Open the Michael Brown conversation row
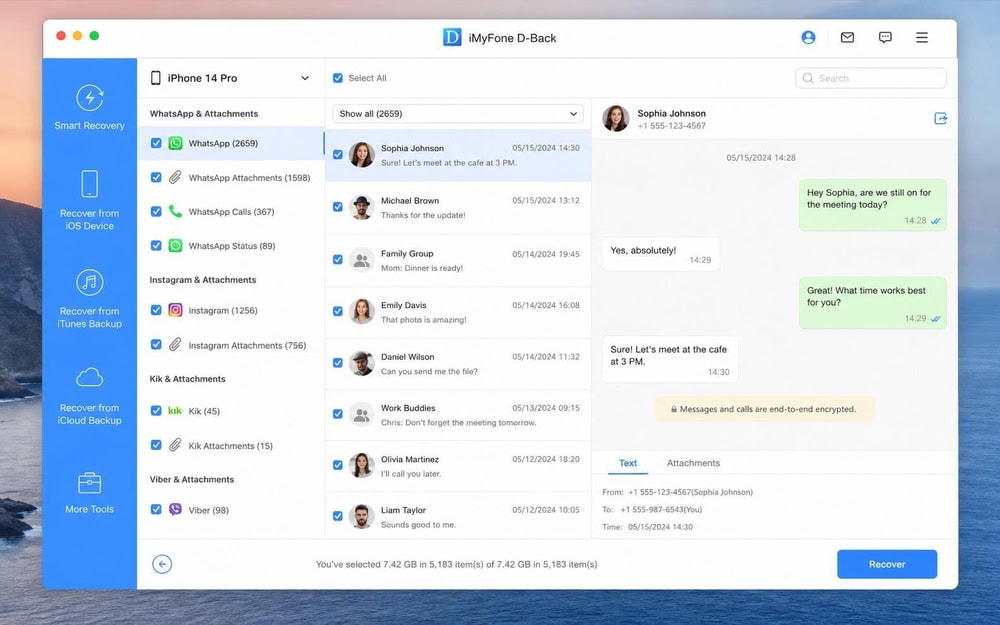Image resolution: width=1000 pixels, height=625 pixels. (x=458, y=208)
